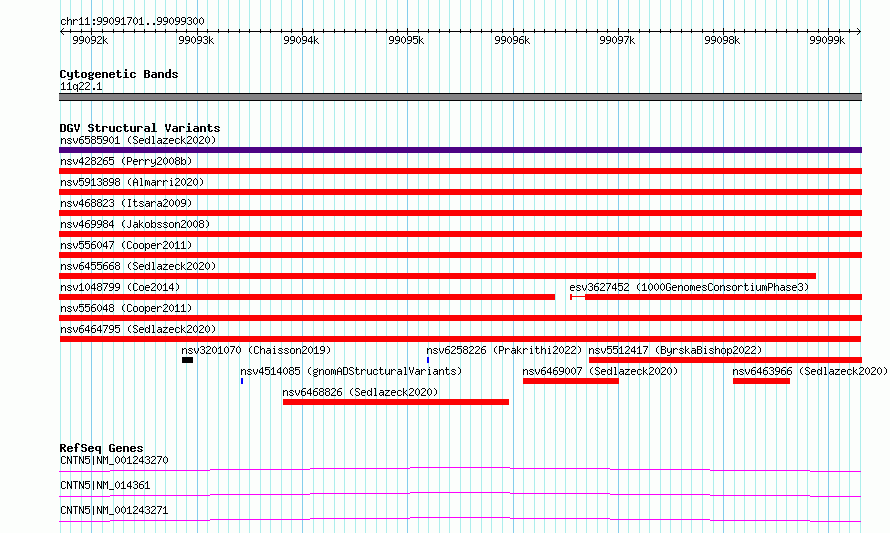Click the Cytogenetic Bands track title
The image size is (890, 533).
119,74
